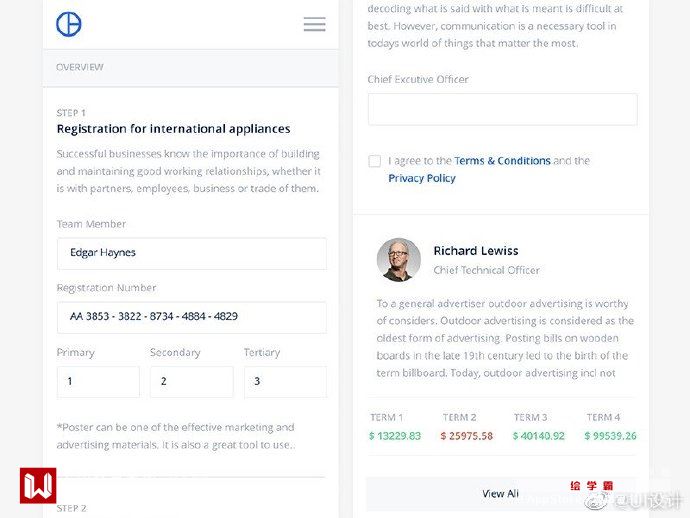Select the Overview tab header

click(80, 67)
